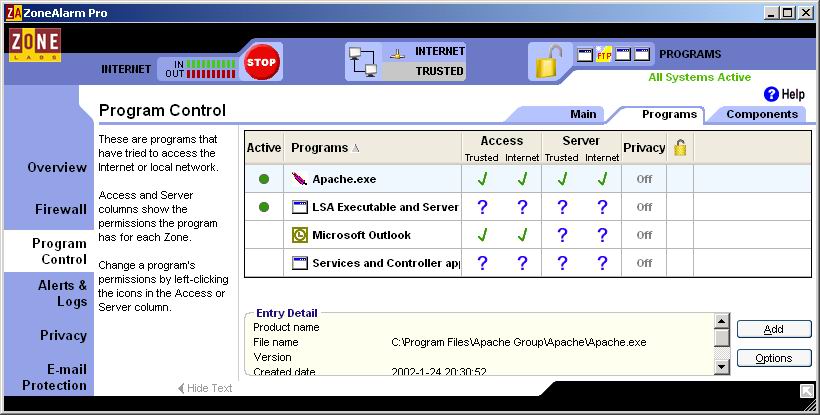Toggle Apache.exe Access Trusted checkmark
Viewport: 820px width, 415px height.
click(482, 179)
